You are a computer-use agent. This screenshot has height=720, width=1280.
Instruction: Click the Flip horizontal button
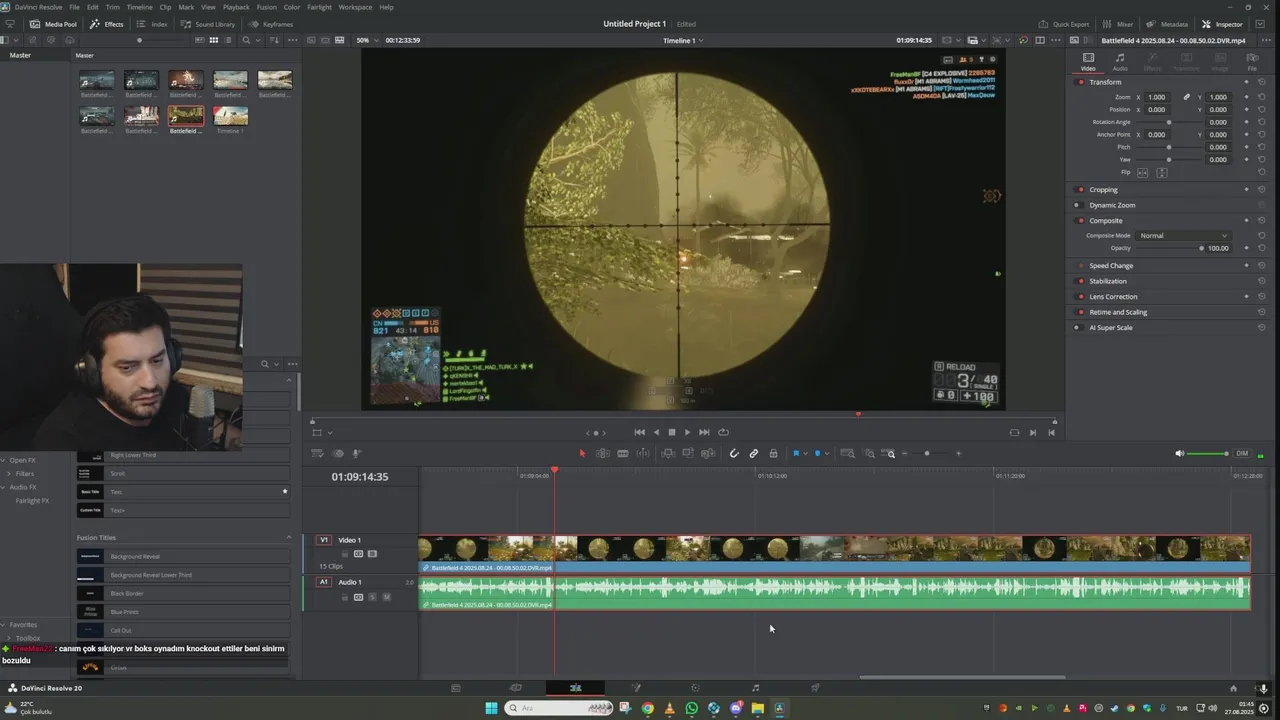1143,172
